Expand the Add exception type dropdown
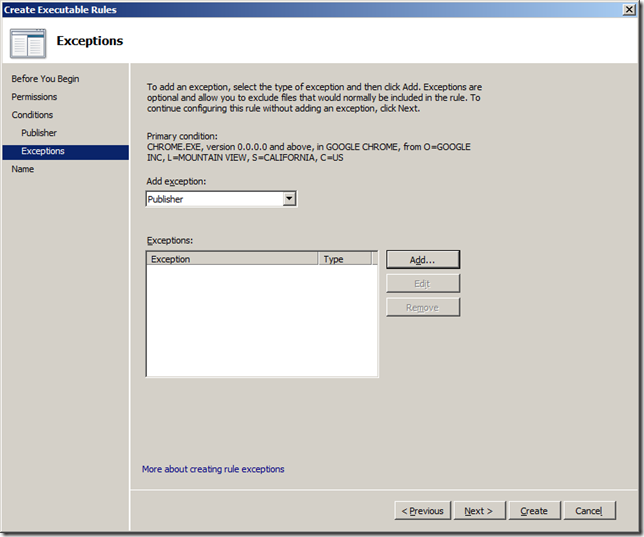644x537 pixels. tap(289, 199)
